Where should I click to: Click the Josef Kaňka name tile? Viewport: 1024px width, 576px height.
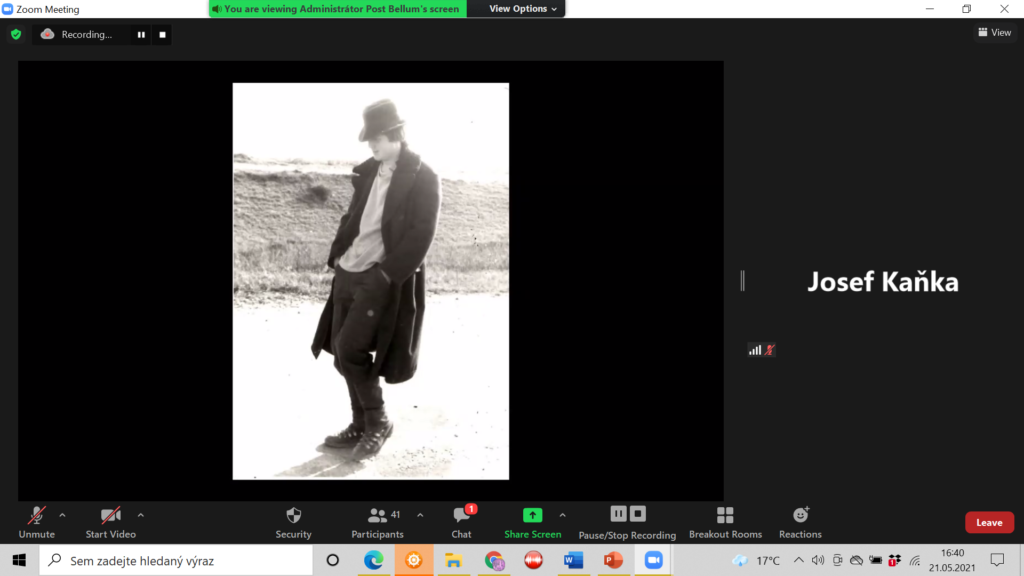(883, 281)
